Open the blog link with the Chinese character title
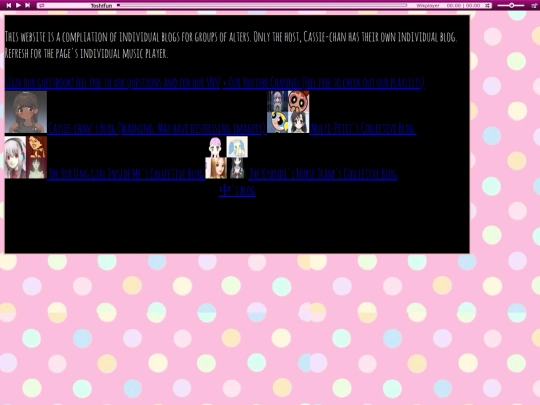This screenshot has height=405, width=540. [x=237, y=191]
